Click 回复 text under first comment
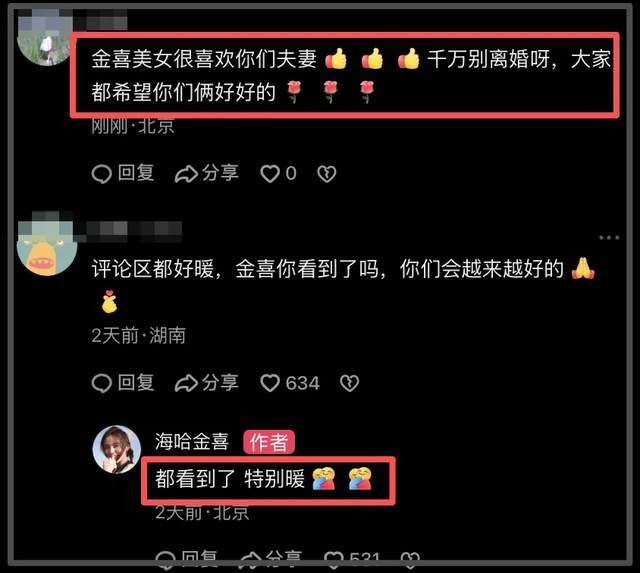 coord(136,173)
